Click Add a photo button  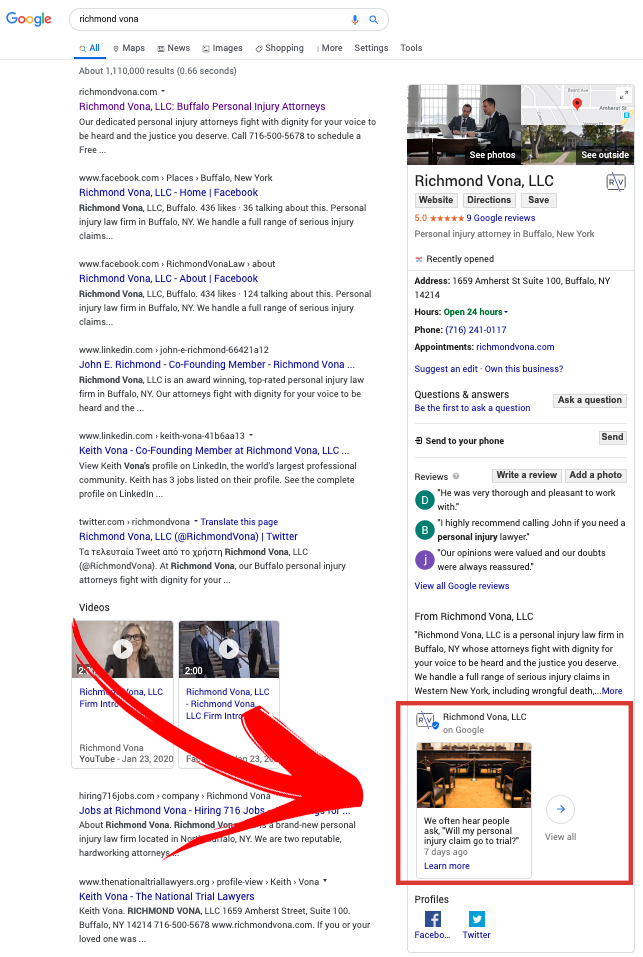pos(595,475)
